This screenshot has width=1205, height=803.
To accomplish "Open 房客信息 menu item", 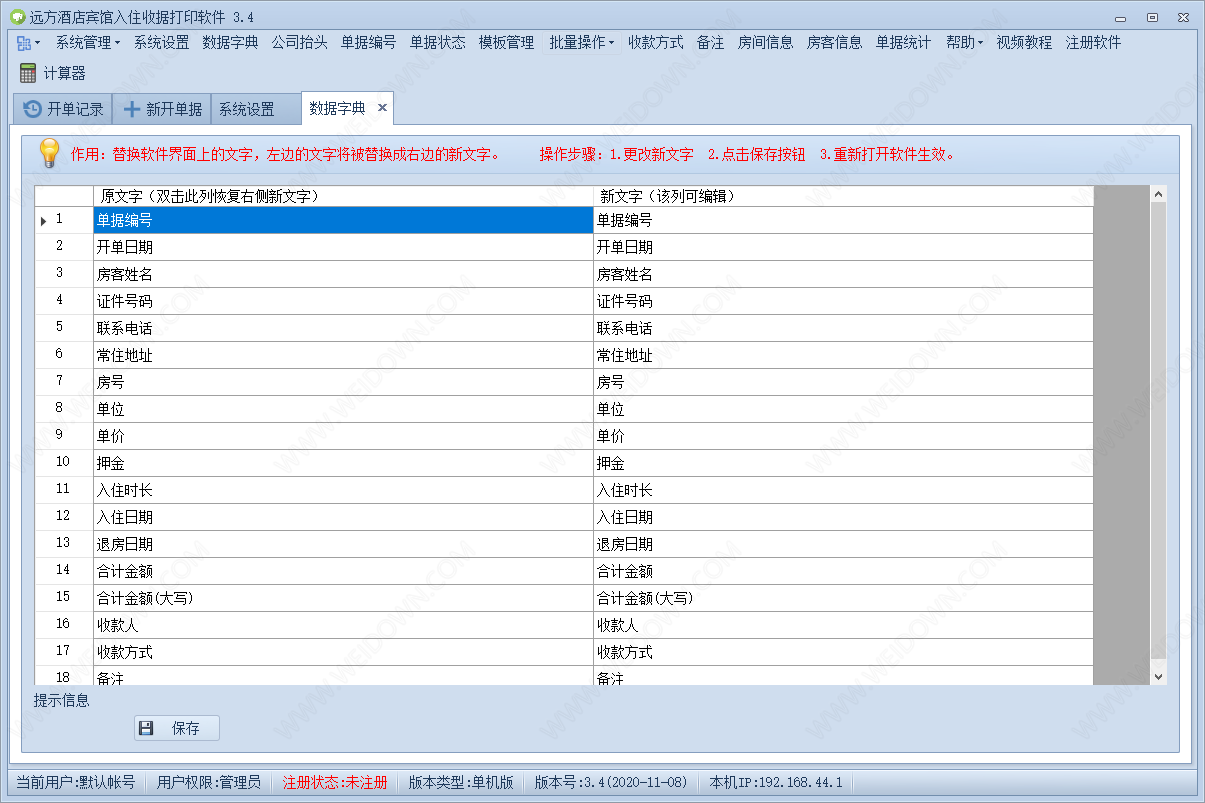I will 834,43.
